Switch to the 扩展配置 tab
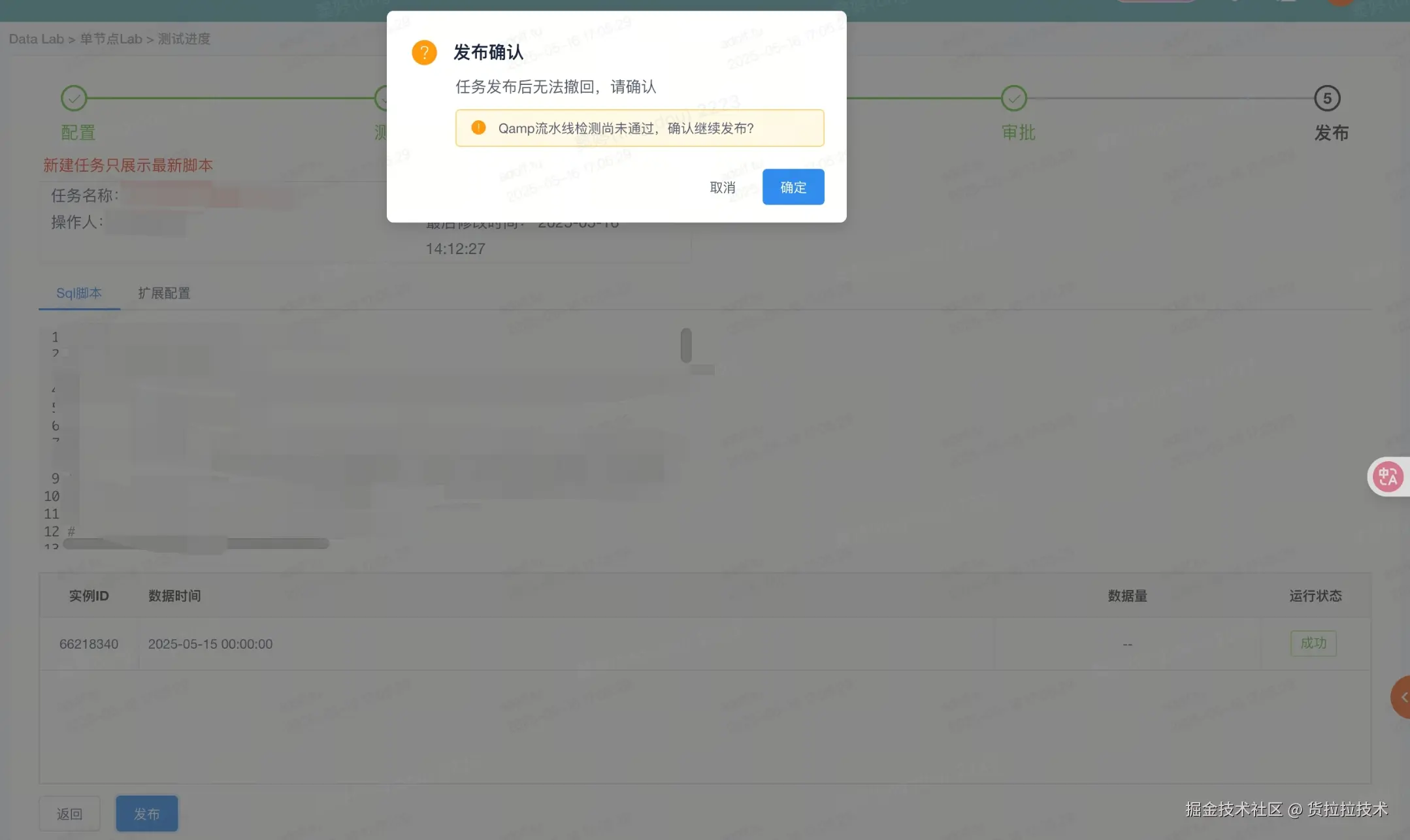Image resolution: width=1410 pixels, height=840 pixels. click(x=165, y=293)
